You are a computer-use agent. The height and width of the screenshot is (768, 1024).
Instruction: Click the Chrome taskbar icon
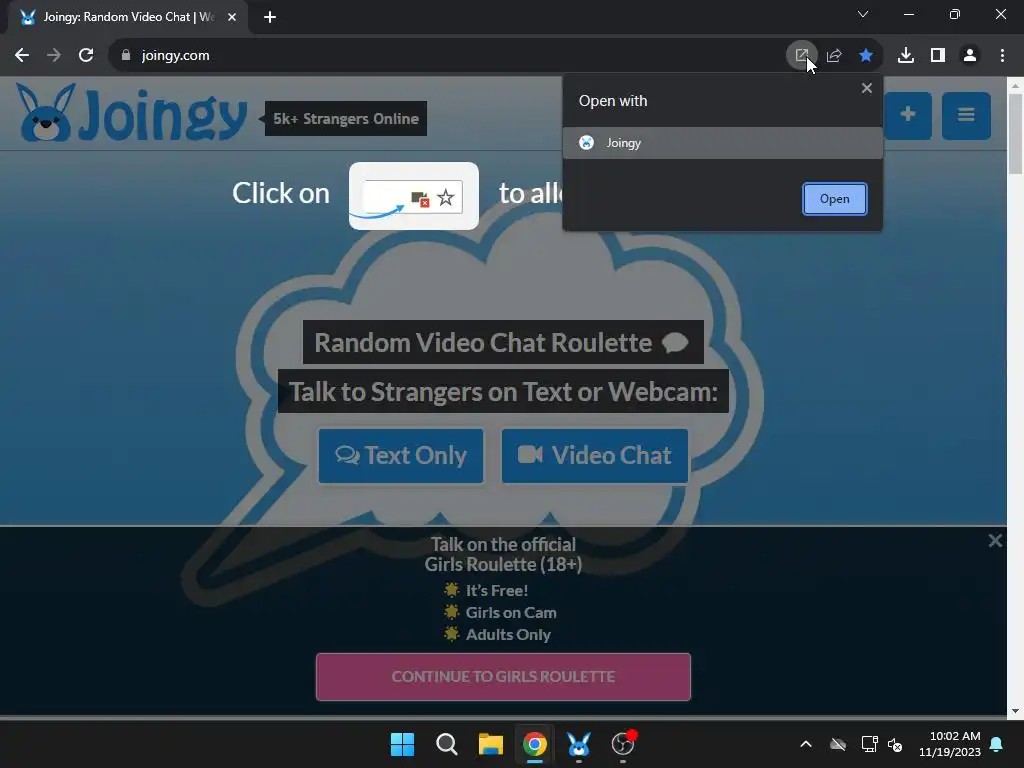point(534,744)
